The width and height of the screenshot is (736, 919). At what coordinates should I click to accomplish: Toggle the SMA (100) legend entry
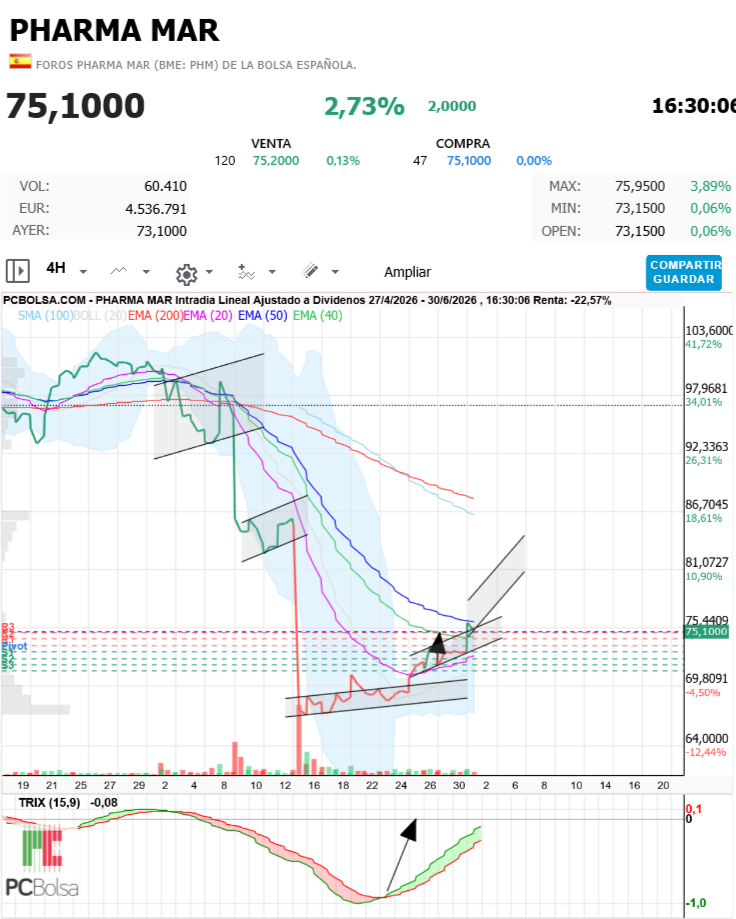tap(45, 315)
